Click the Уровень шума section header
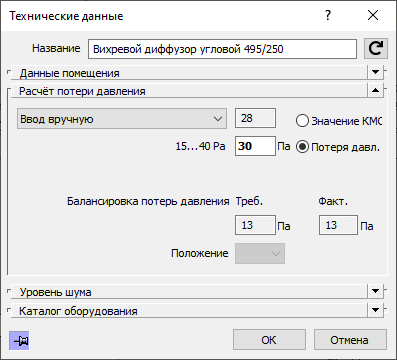397x360 pixels. pos(189,292)
